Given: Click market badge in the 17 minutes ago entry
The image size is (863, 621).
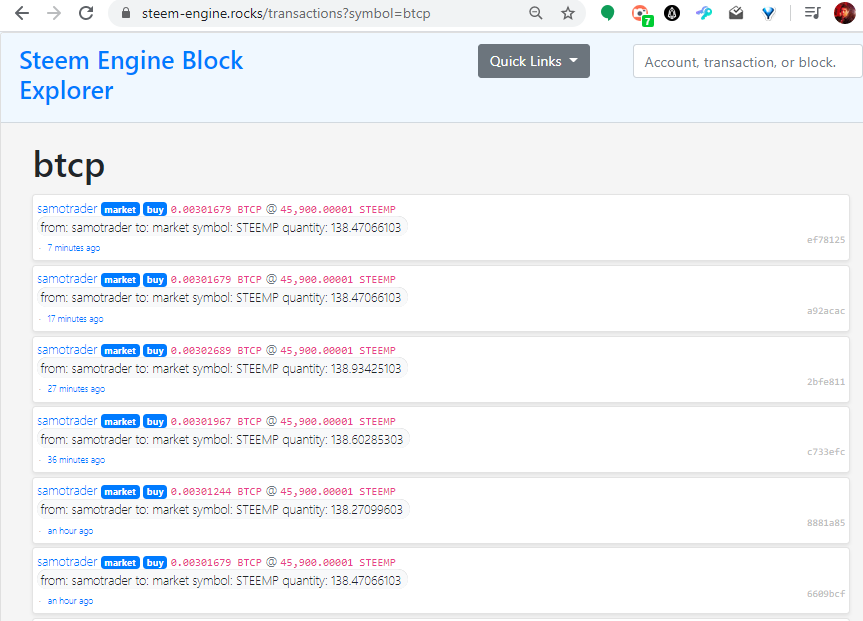Looking at the screenshot, I should 120,280.
